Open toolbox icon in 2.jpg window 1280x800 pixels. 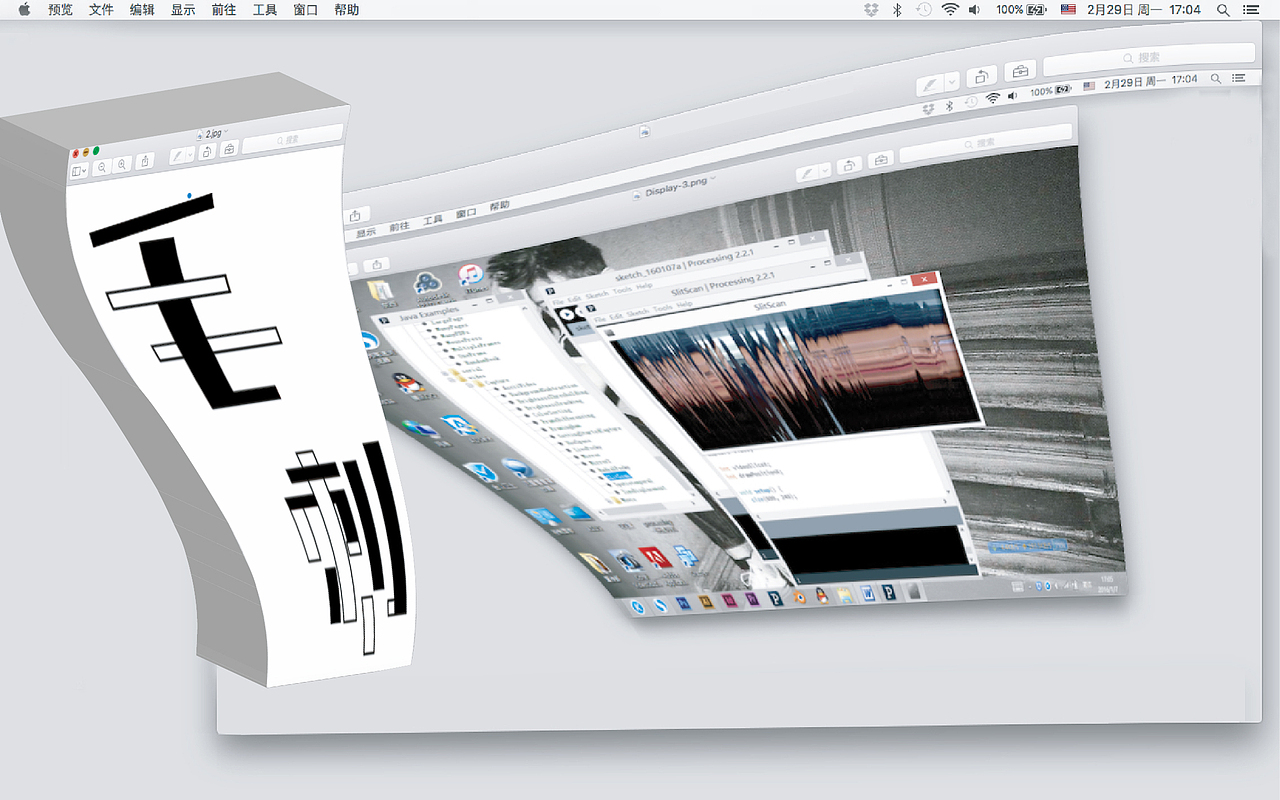[x=229, y=149]
